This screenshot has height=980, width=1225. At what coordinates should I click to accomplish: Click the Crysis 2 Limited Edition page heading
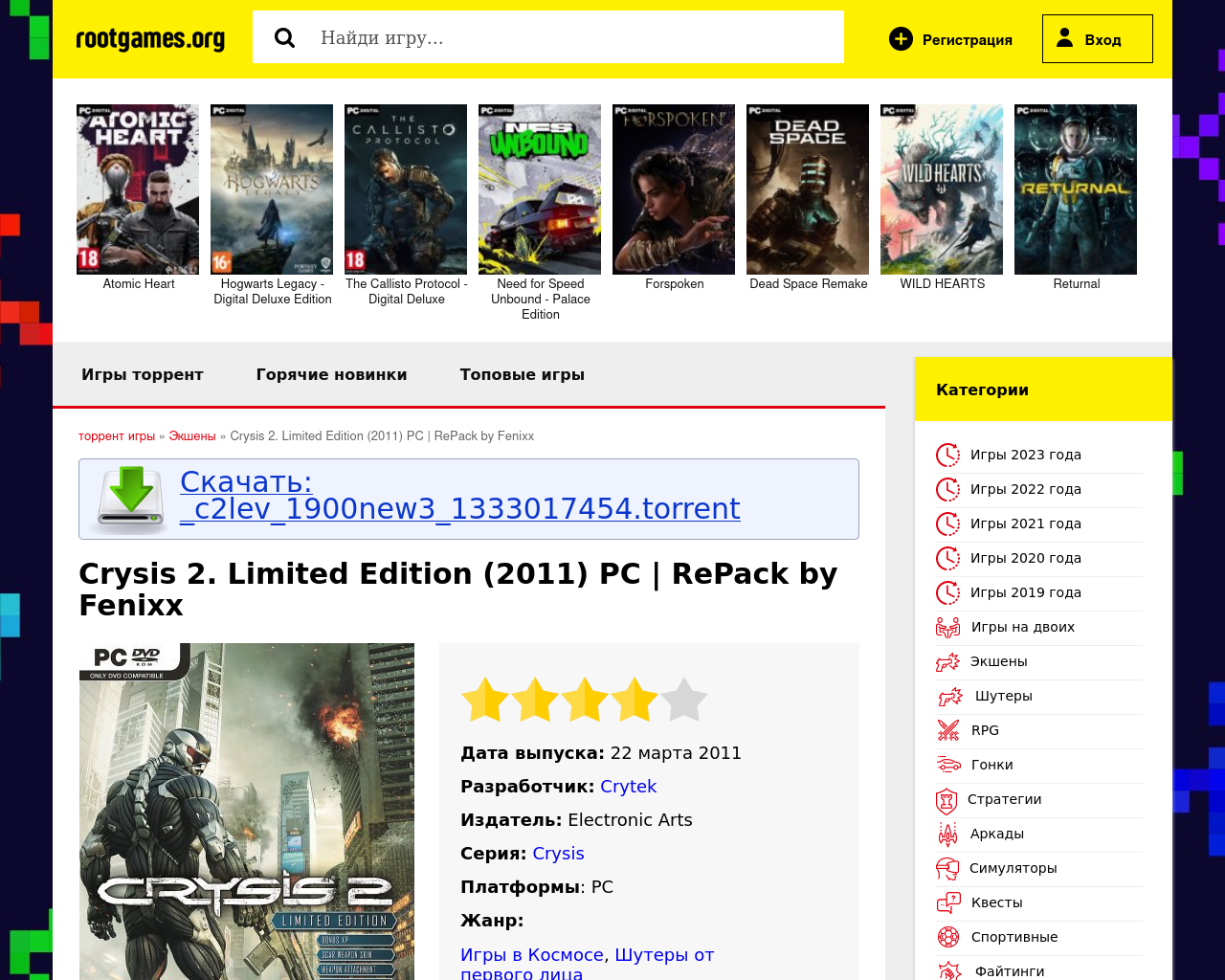[x=458, y=590]
